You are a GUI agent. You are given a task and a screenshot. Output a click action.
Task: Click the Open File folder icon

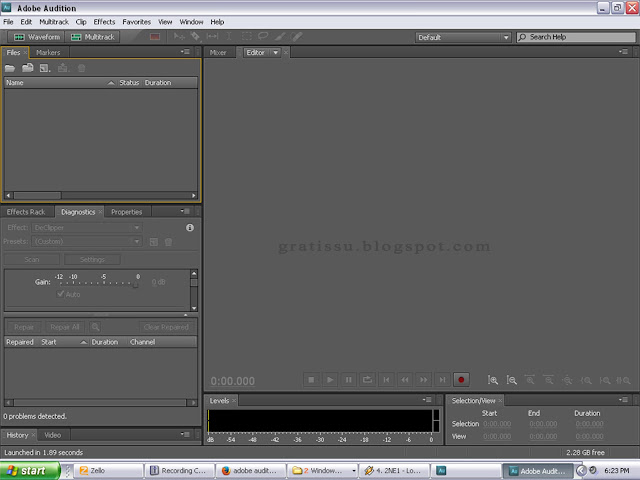[x=10, y=68]
